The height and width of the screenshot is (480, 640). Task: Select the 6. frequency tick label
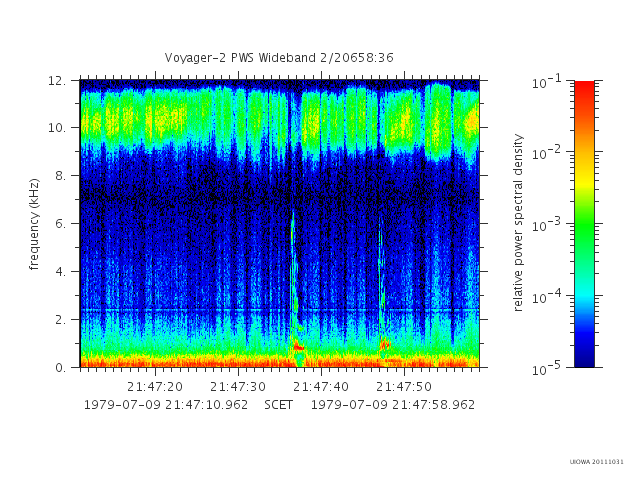coord(60,223)
